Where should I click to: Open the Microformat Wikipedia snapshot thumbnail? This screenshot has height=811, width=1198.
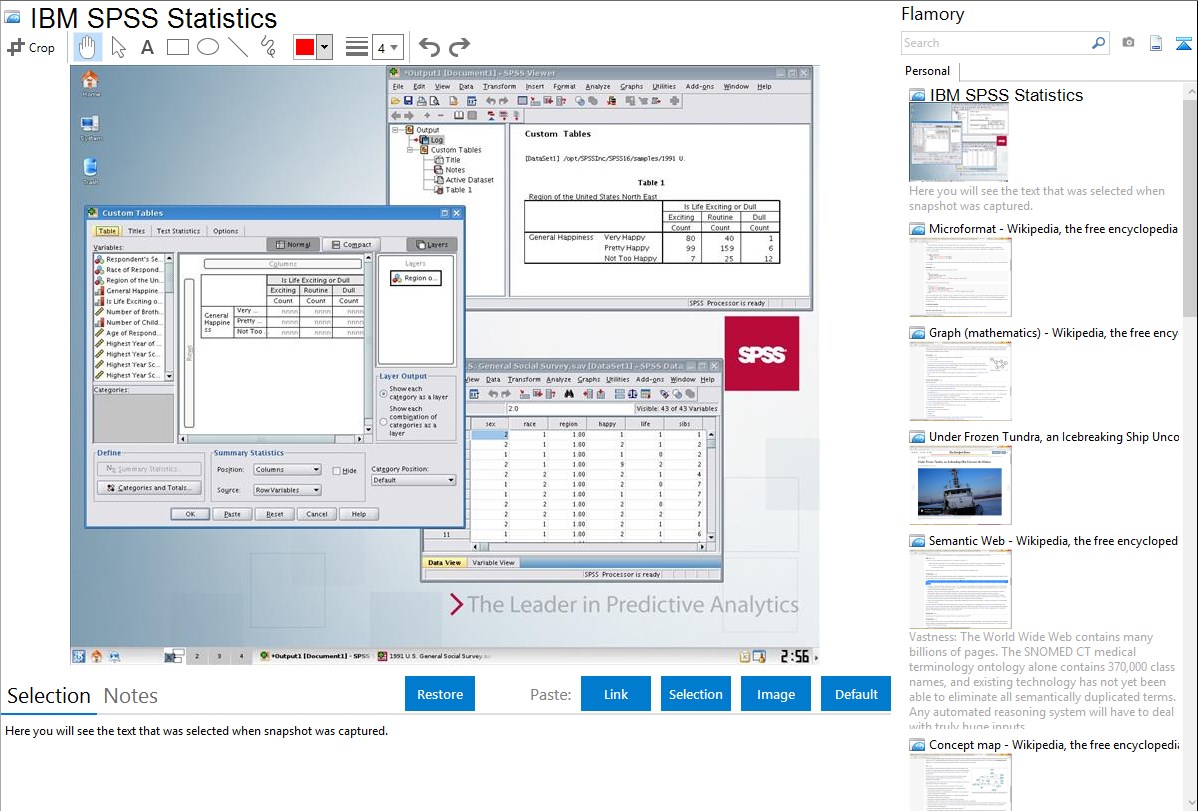[960, 277]
